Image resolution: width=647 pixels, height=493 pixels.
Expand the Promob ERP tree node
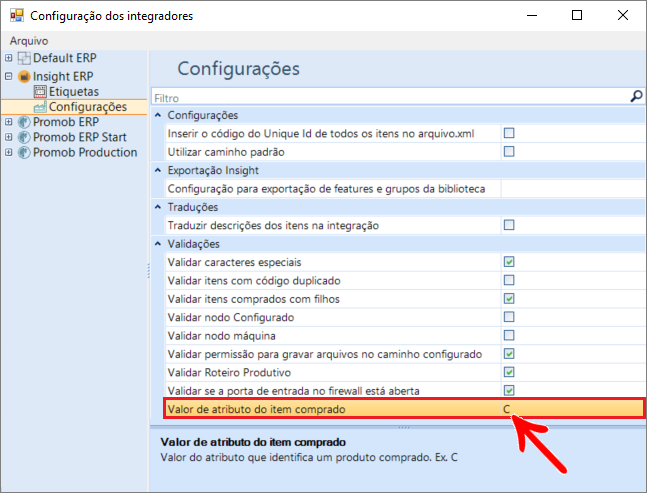pos(9,122)
